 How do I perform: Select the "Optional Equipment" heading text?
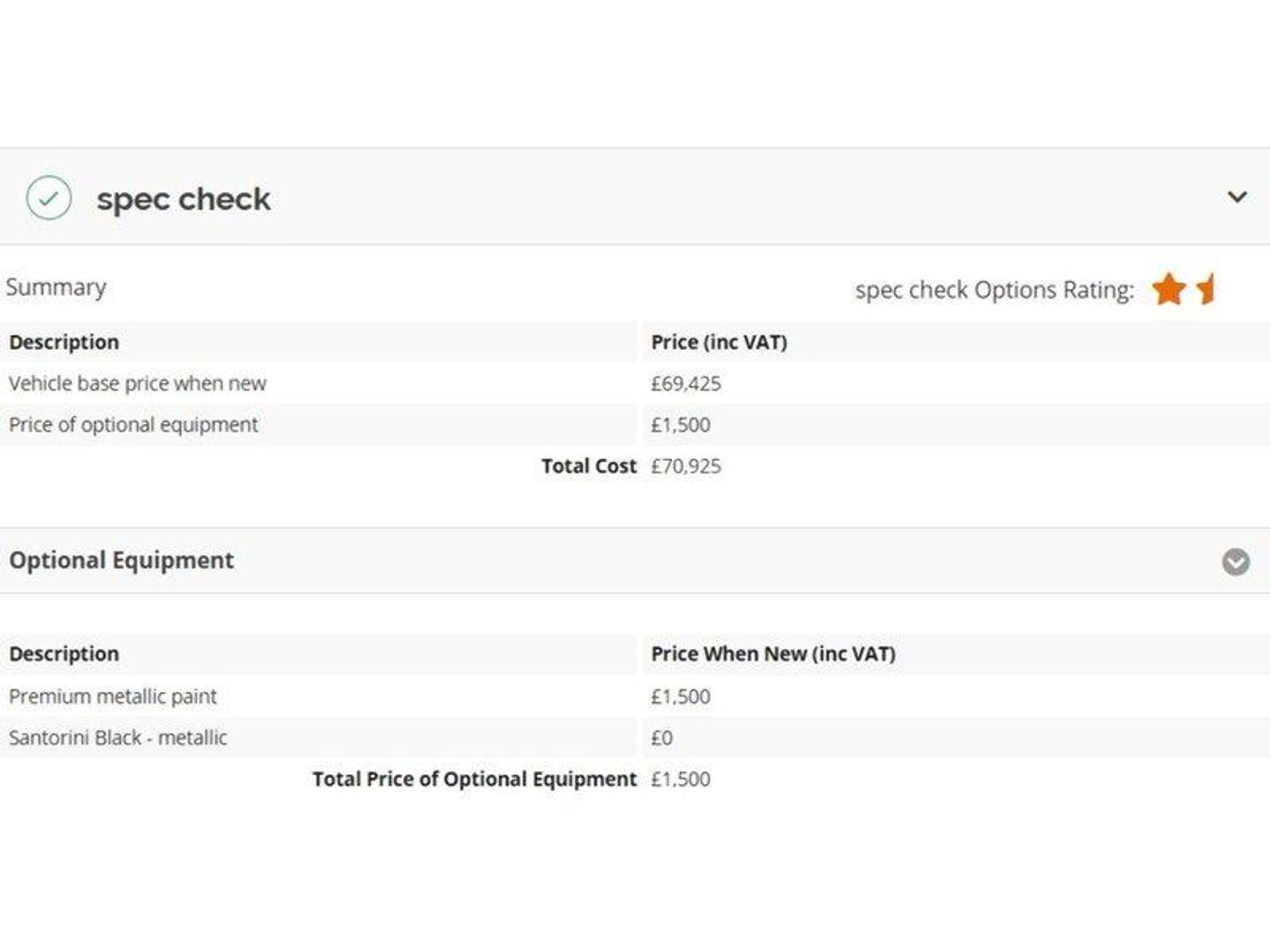point(122,561)
